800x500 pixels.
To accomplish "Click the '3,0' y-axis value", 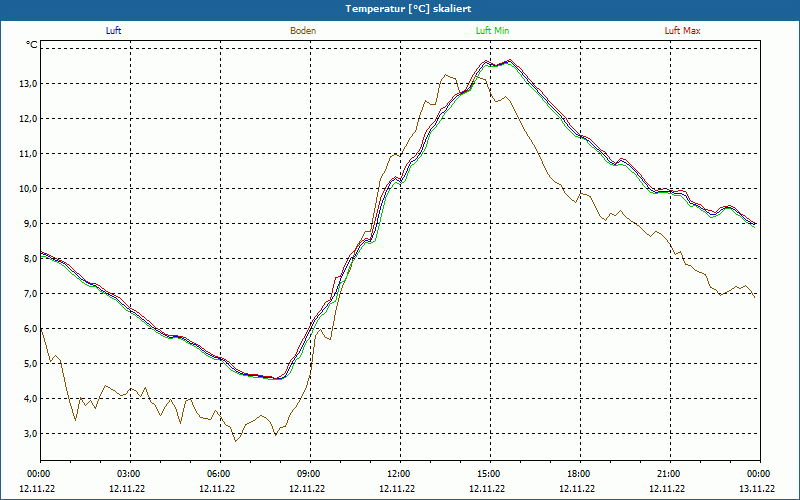I will click(x=30, y=434).
